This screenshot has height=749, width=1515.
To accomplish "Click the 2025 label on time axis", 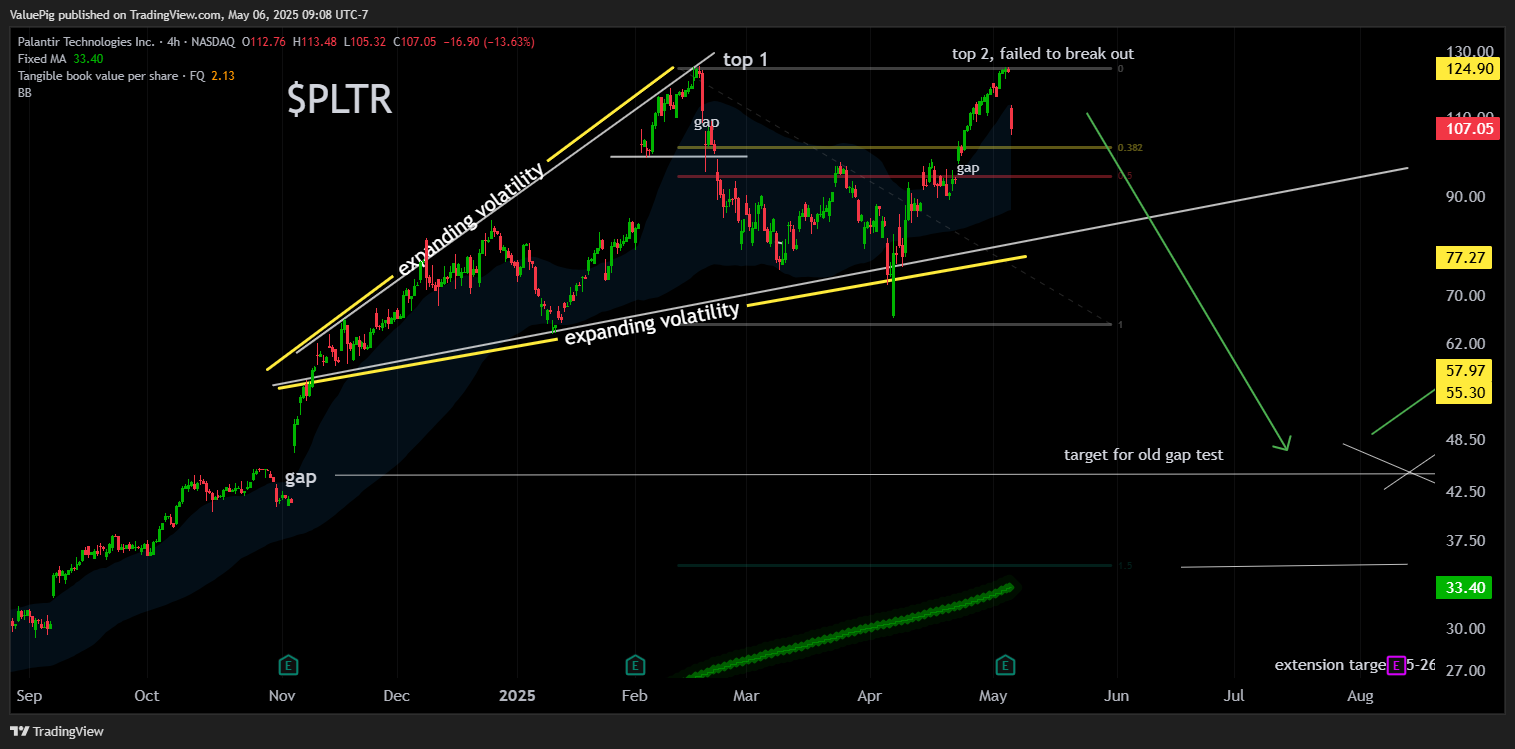I will pyautogui.click(x=518, y=695).
